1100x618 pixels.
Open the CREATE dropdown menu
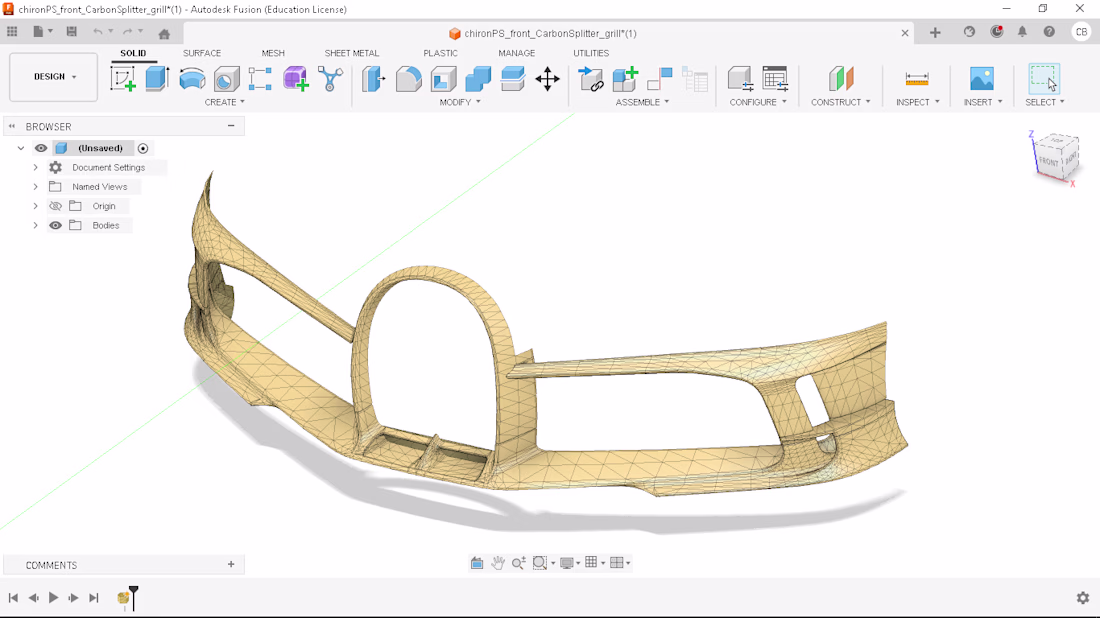(224, 102)
